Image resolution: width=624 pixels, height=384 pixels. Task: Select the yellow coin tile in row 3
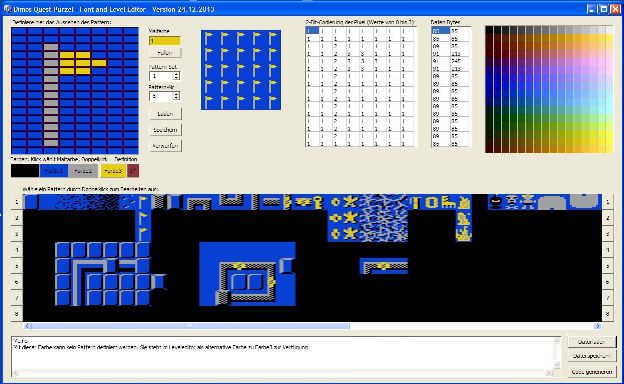point(335,234)
